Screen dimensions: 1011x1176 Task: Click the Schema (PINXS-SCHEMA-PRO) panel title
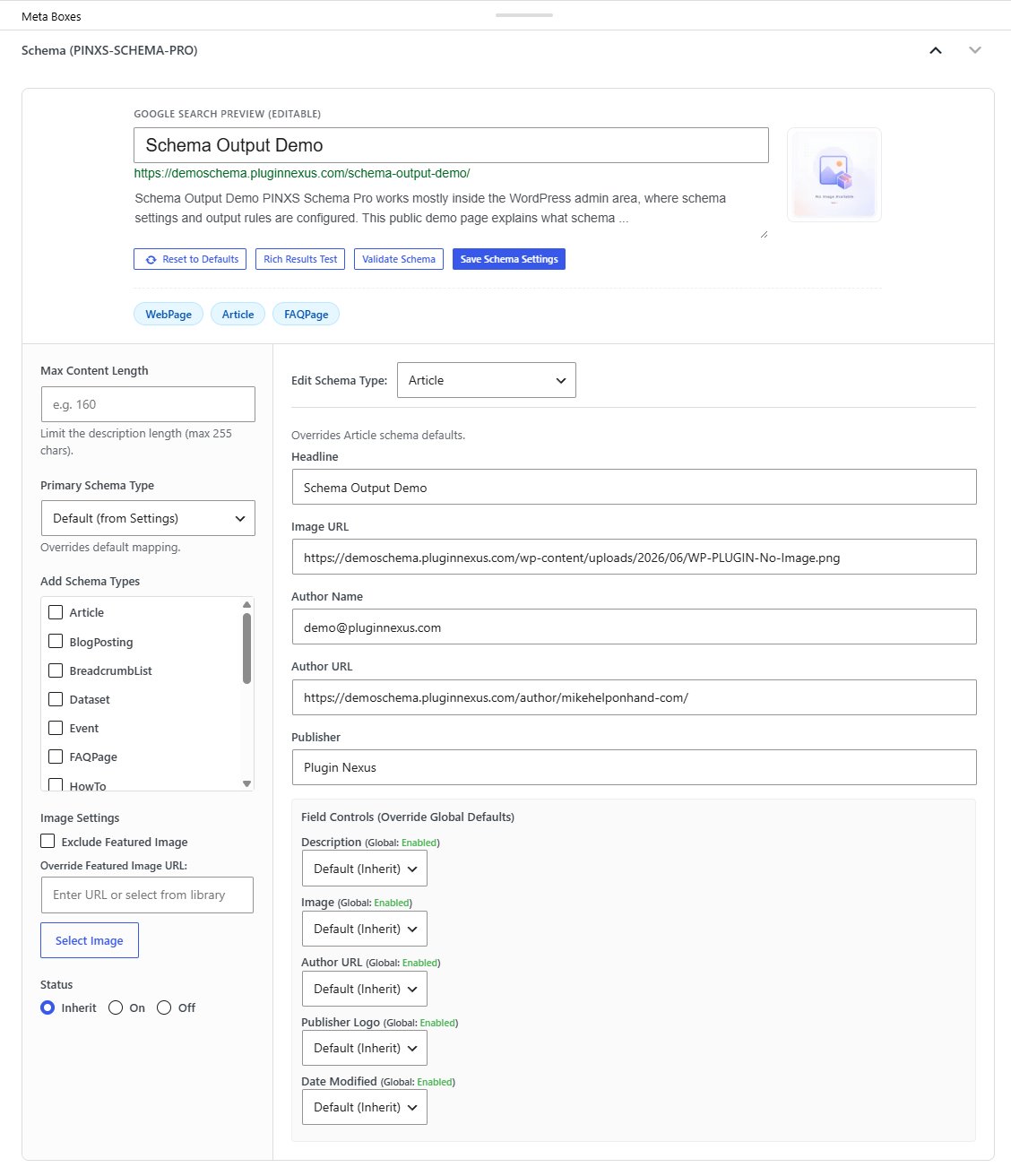tap(109, 50)
